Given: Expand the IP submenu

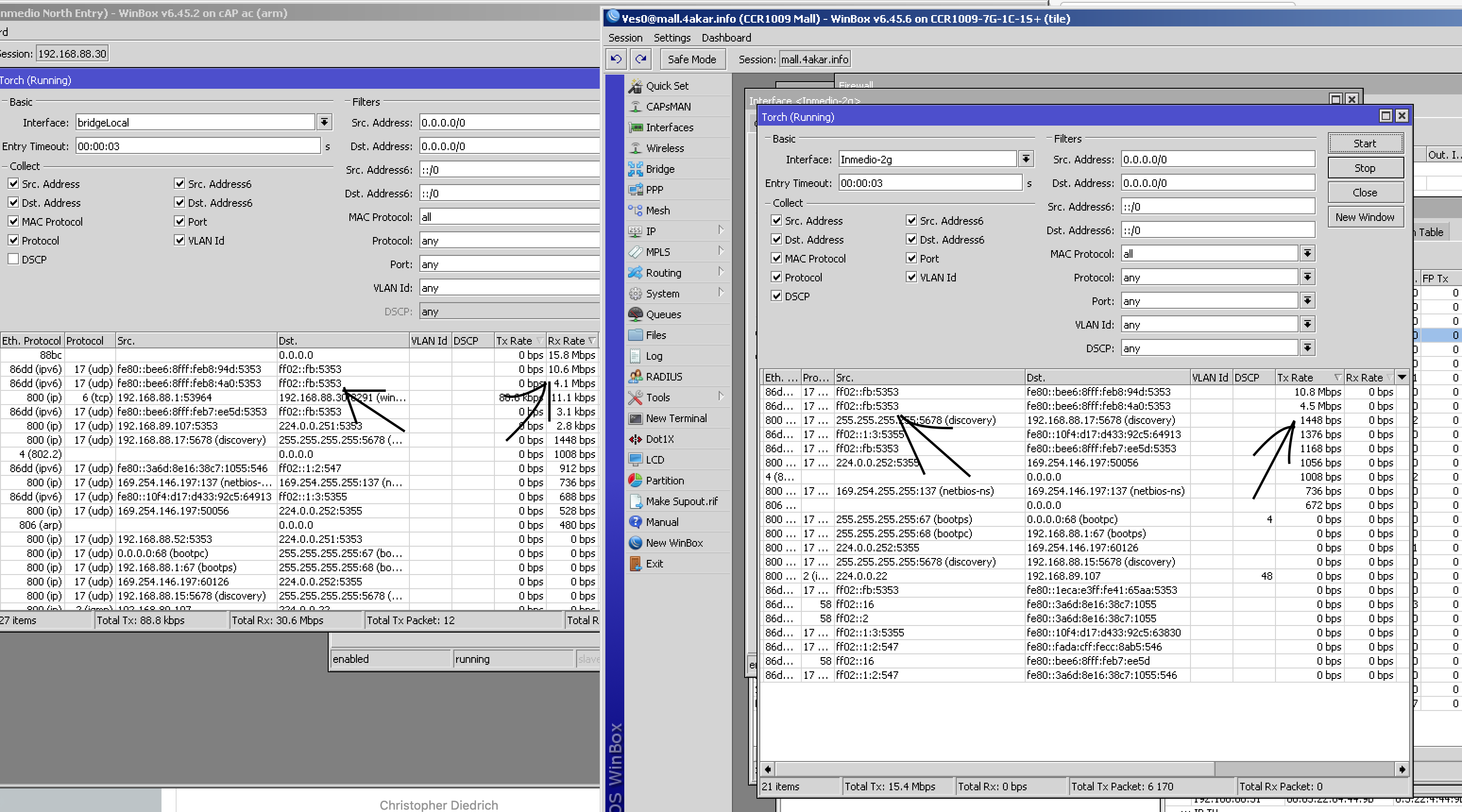Looking at the screenshot, I should (721, 230).
